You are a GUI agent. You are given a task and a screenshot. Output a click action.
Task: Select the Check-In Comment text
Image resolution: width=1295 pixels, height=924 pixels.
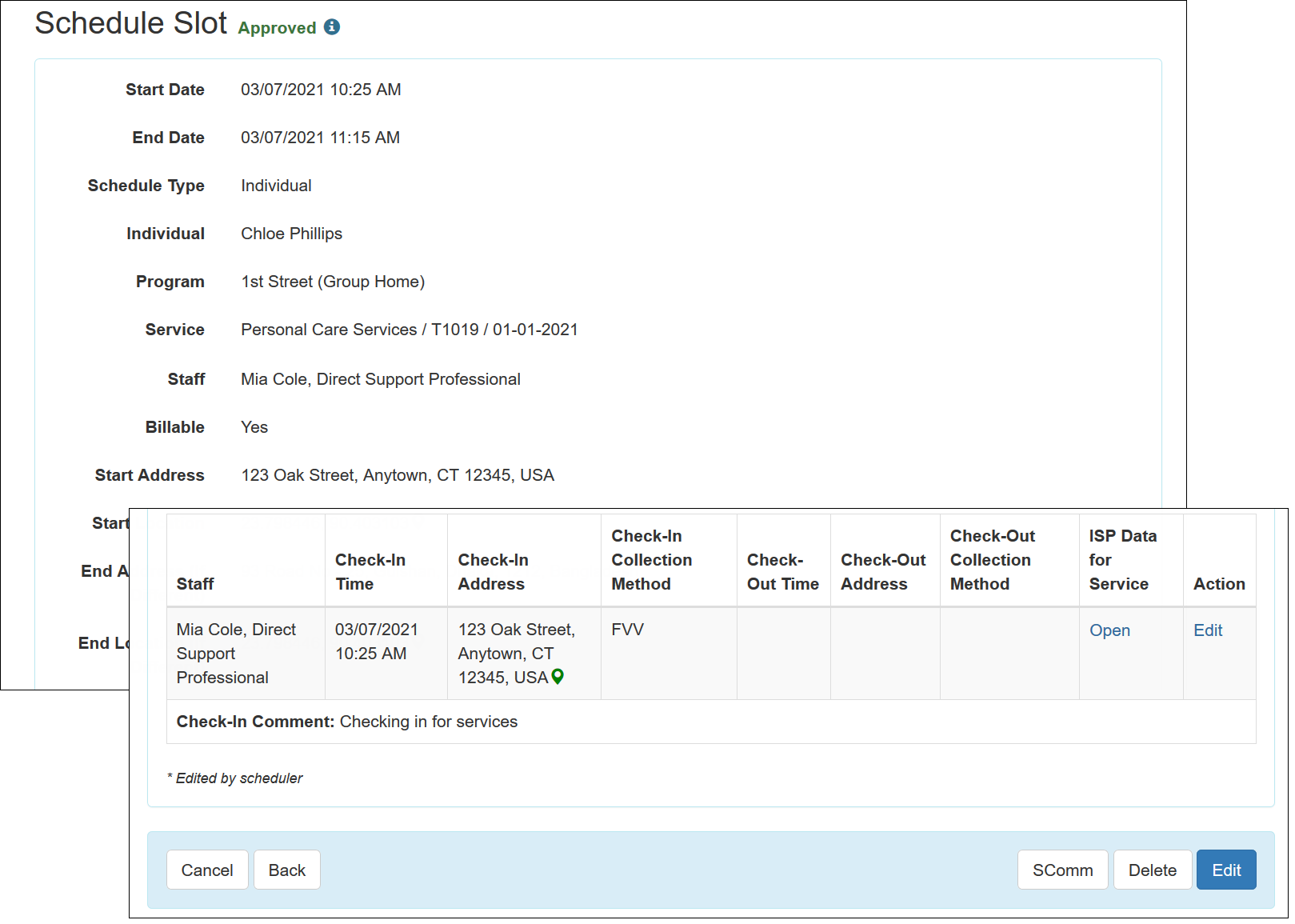[347, 722]
